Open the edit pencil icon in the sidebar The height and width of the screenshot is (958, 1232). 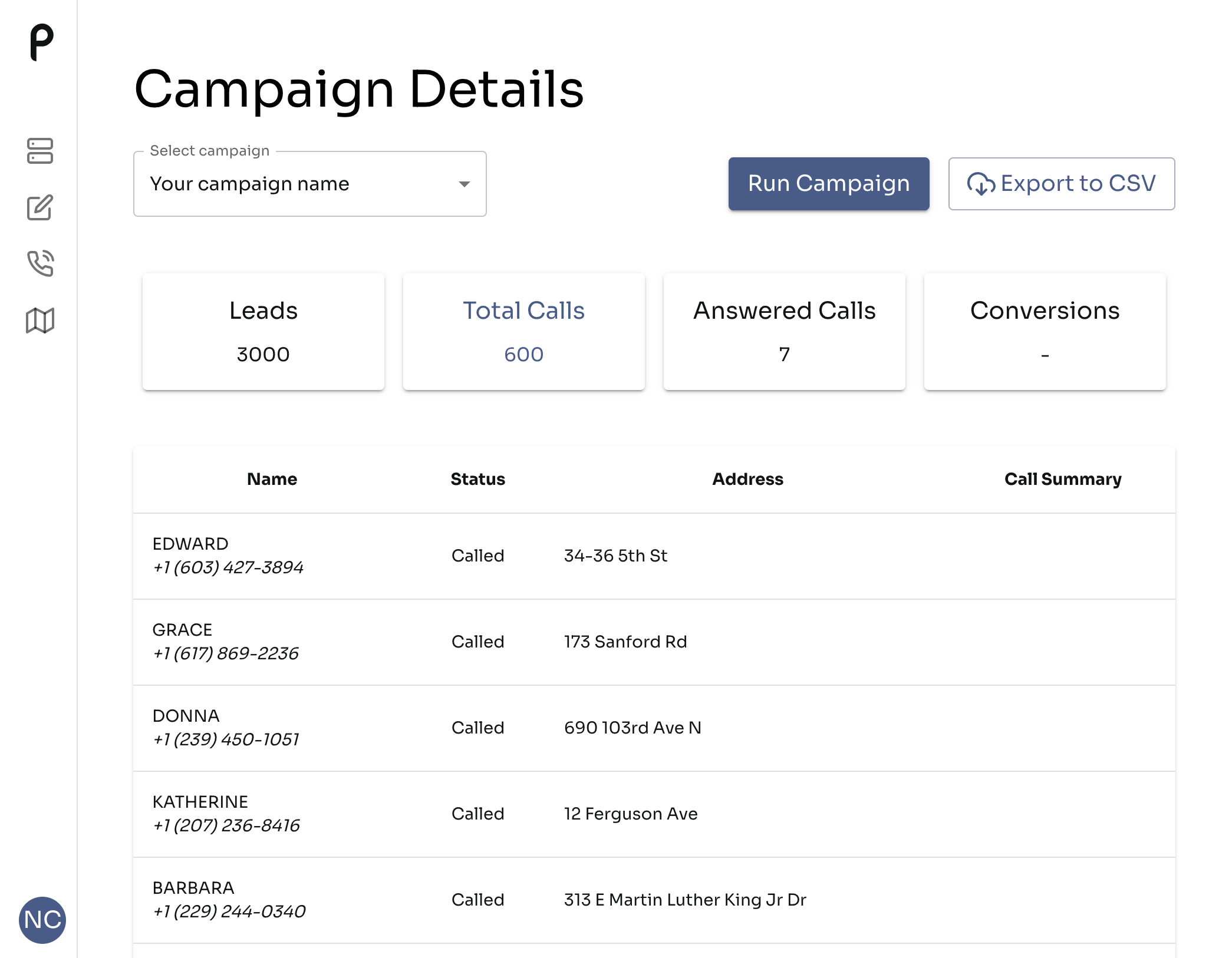(x=40, y=207)
